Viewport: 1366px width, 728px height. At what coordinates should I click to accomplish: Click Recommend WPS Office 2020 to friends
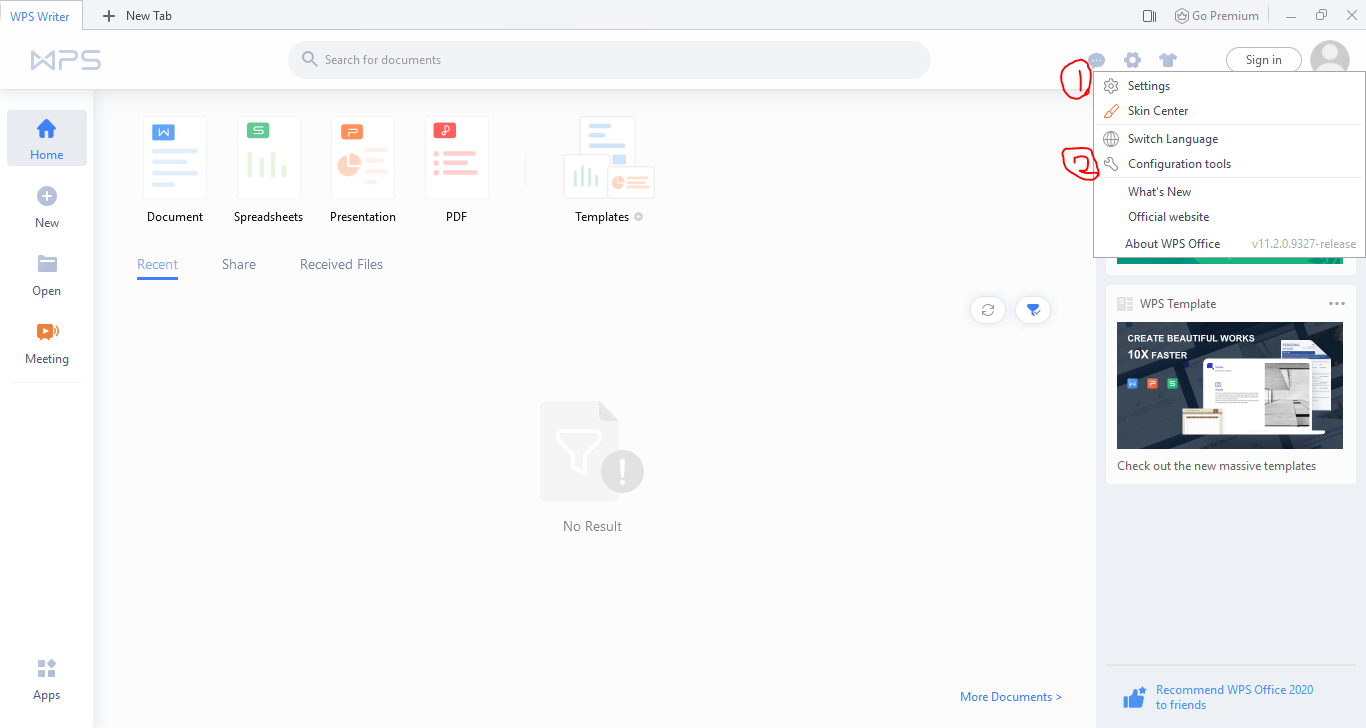tap(1234, 697)
